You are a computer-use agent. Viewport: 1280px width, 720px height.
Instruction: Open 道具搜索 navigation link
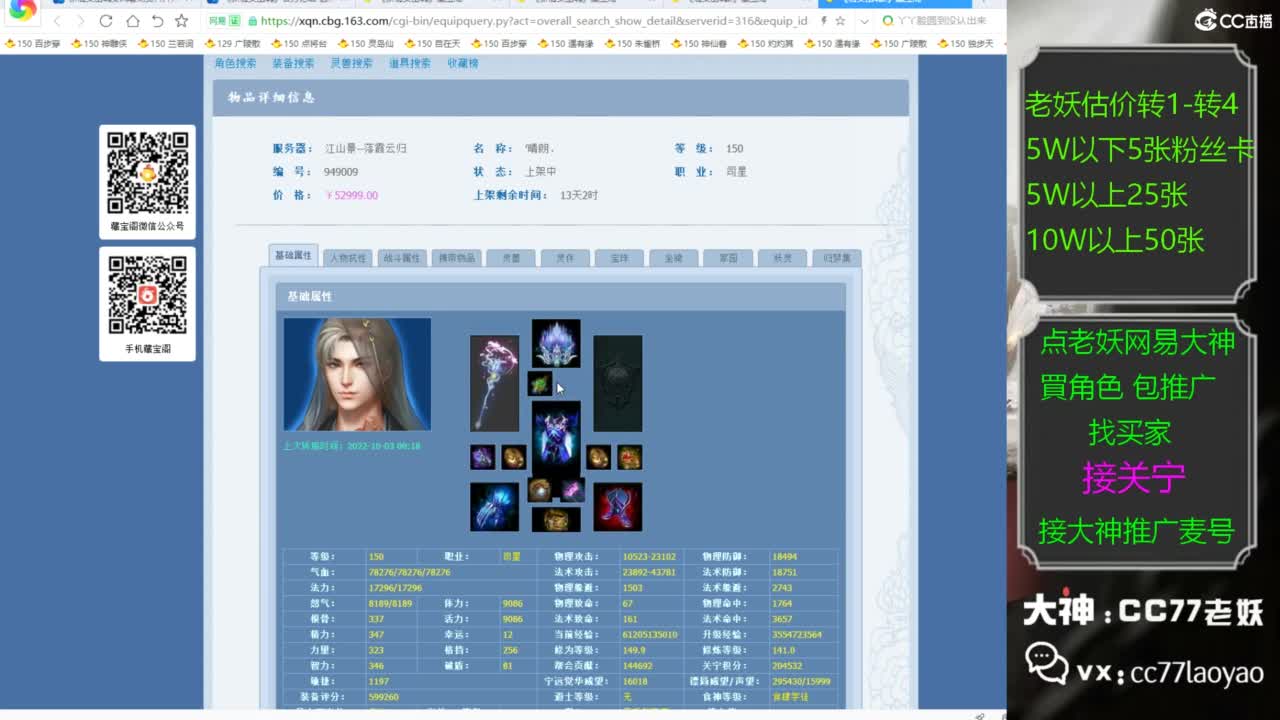(409, 63)
